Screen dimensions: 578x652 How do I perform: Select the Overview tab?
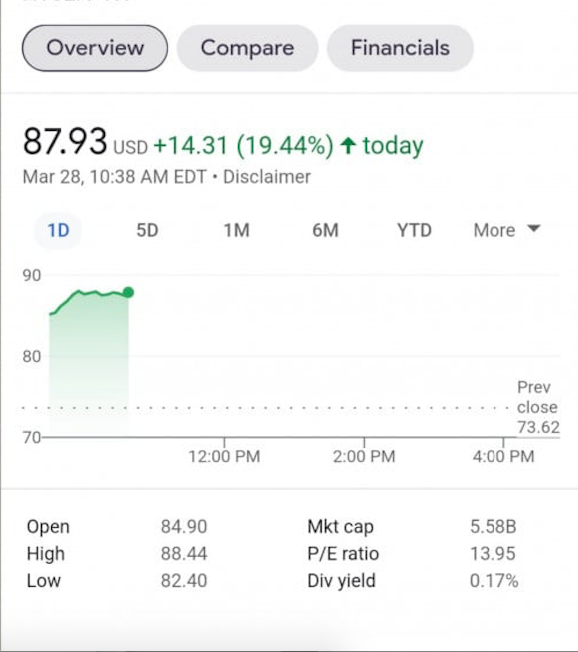click(x=95, y=48)
